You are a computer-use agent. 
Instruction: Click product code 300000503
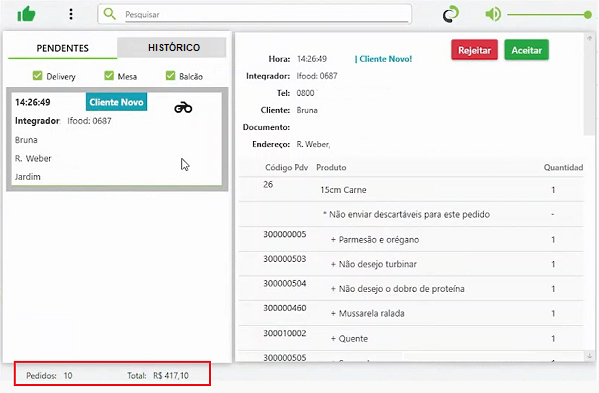coord(285,259)
